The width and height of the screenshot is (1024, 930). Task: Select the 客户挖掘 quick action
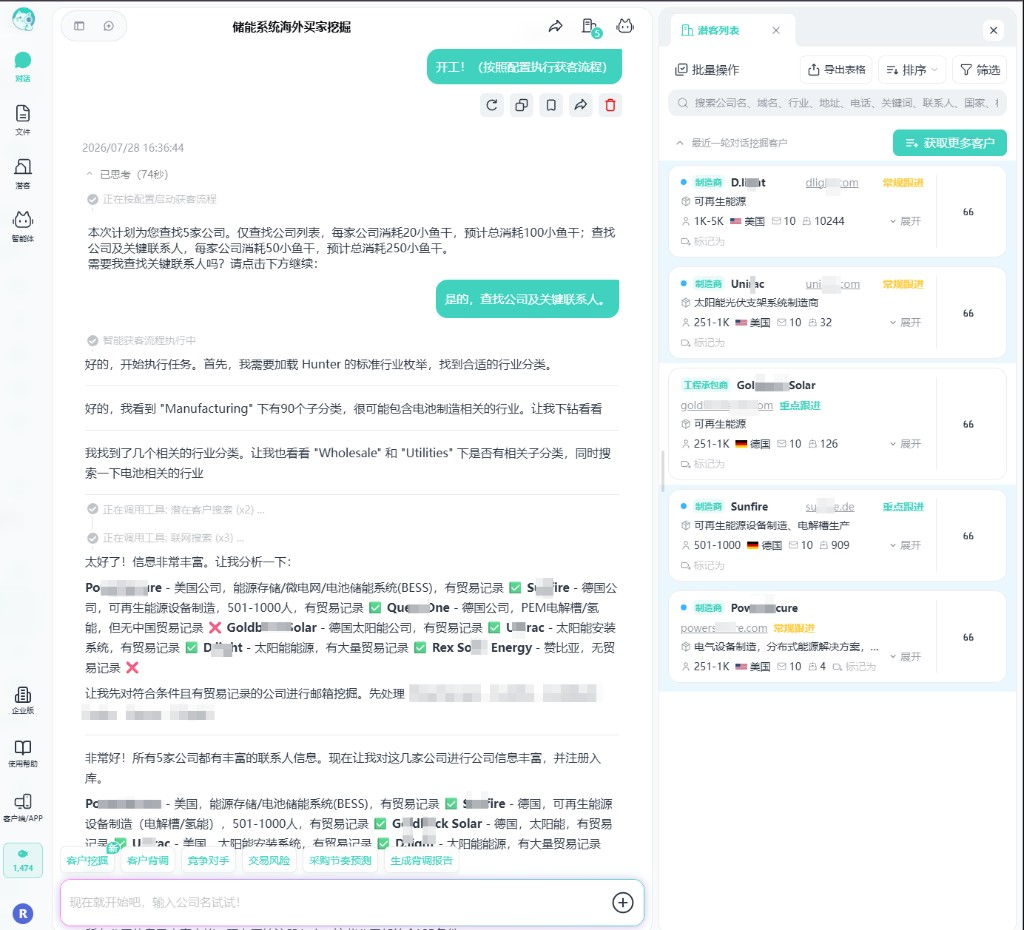[x=88, y=861]
